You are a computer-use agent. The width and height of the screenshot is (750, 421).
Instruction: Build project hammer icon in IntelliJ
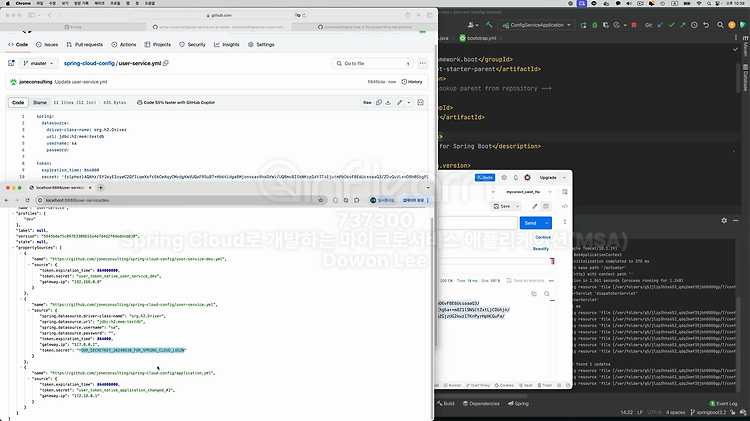tap(489, 25)
